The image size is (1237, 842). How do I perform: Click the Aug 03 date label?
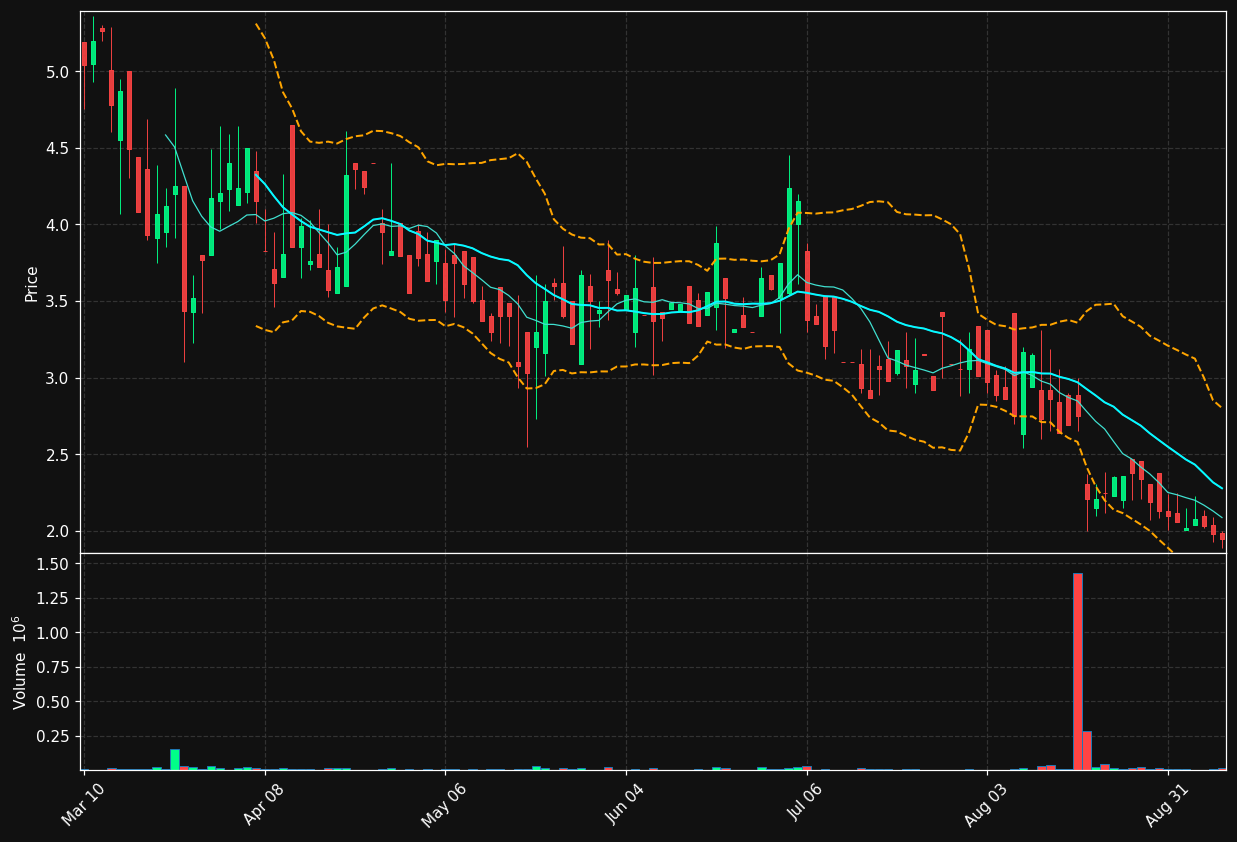coord(988,805)
